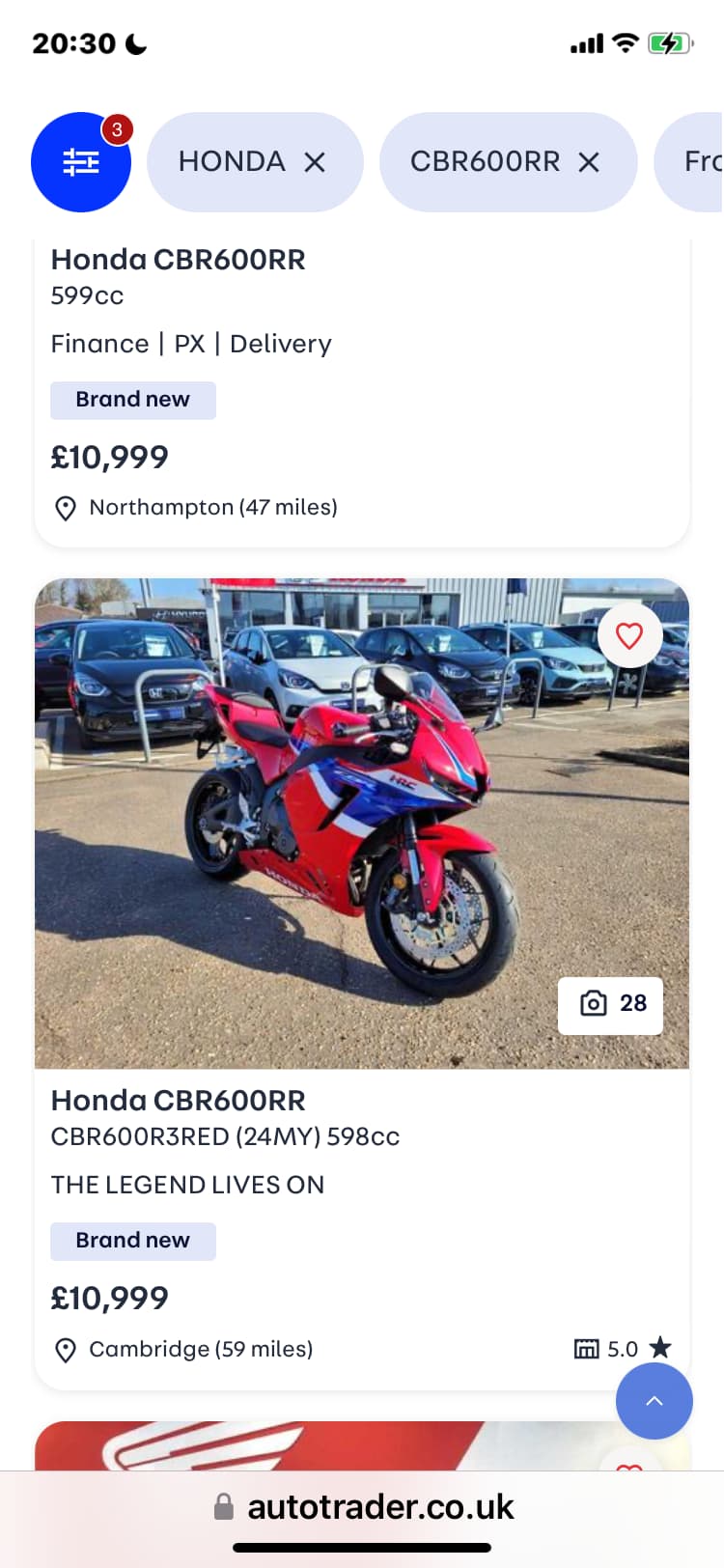
Task: Open the dealer 5.0 star rating
Action: pos(639,1349)
